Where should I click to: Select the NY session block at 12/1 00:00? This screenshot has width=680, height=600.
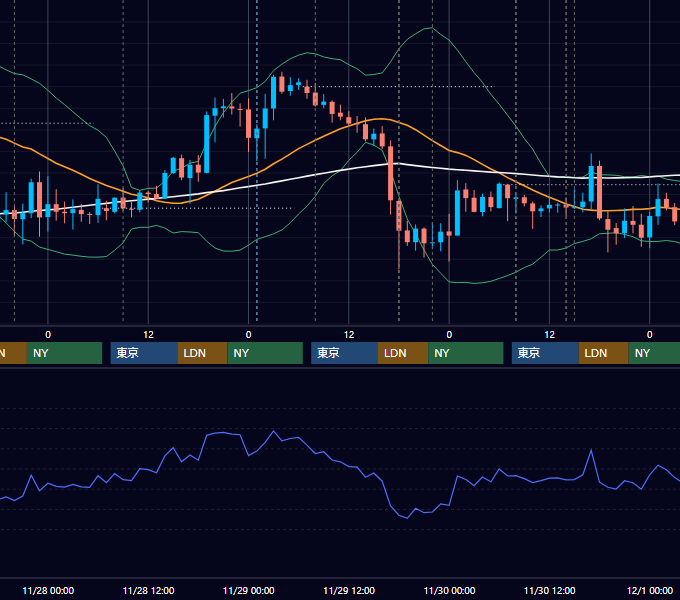(654, 353)
